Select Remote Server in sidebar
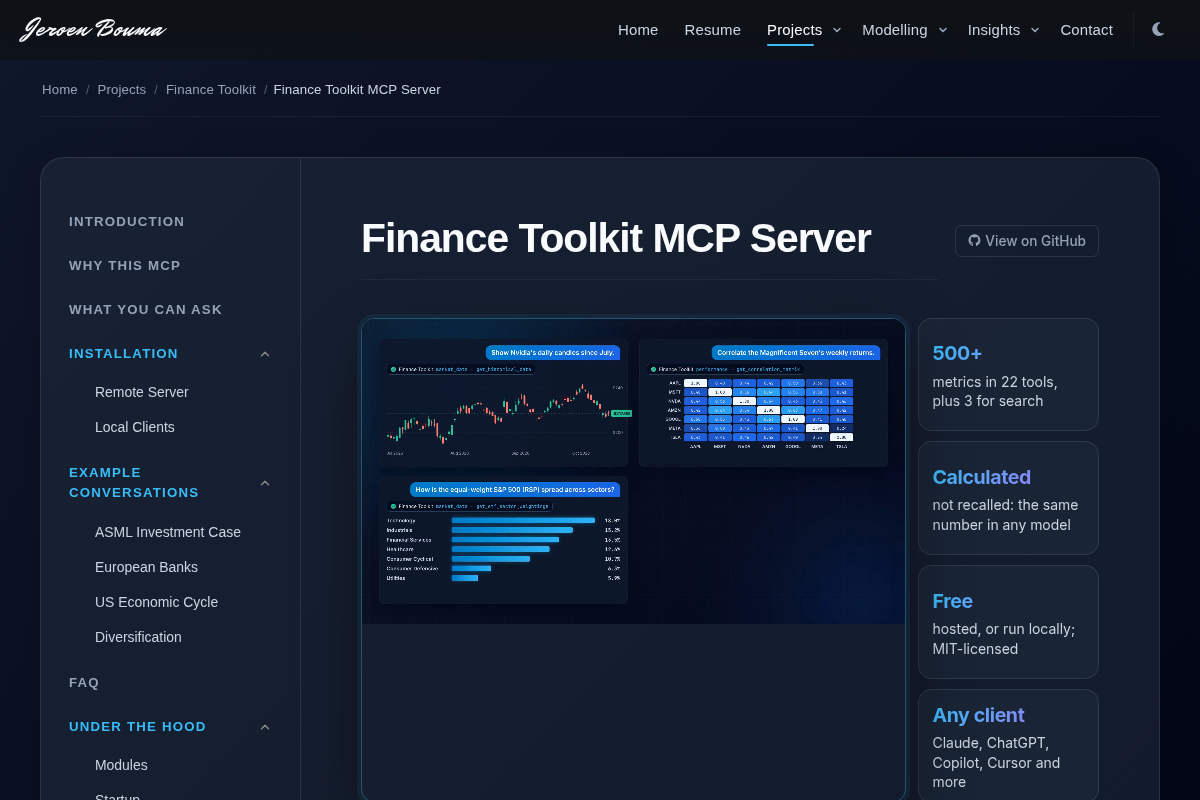This screenshot has height=800, width=1200. click(x=142, y=392)
